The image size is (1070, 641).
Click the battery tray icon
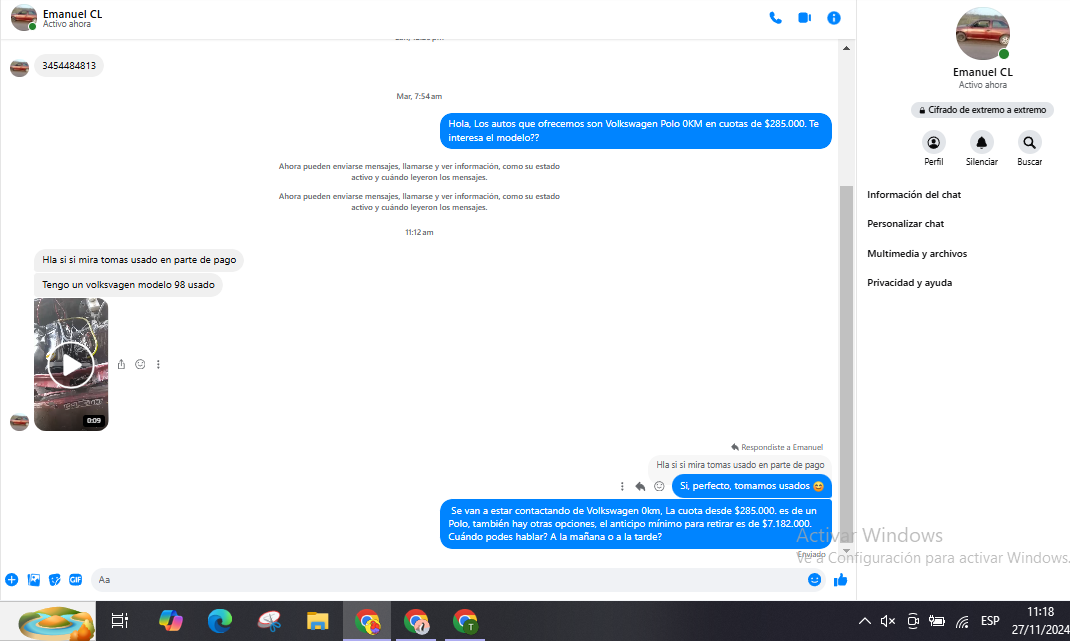[x=937, y=621]
